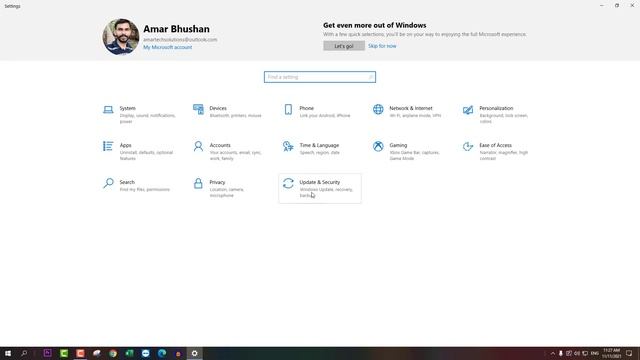Open the System settings category
The width and height of the screenshot is (640, 360).
point(140,115)
